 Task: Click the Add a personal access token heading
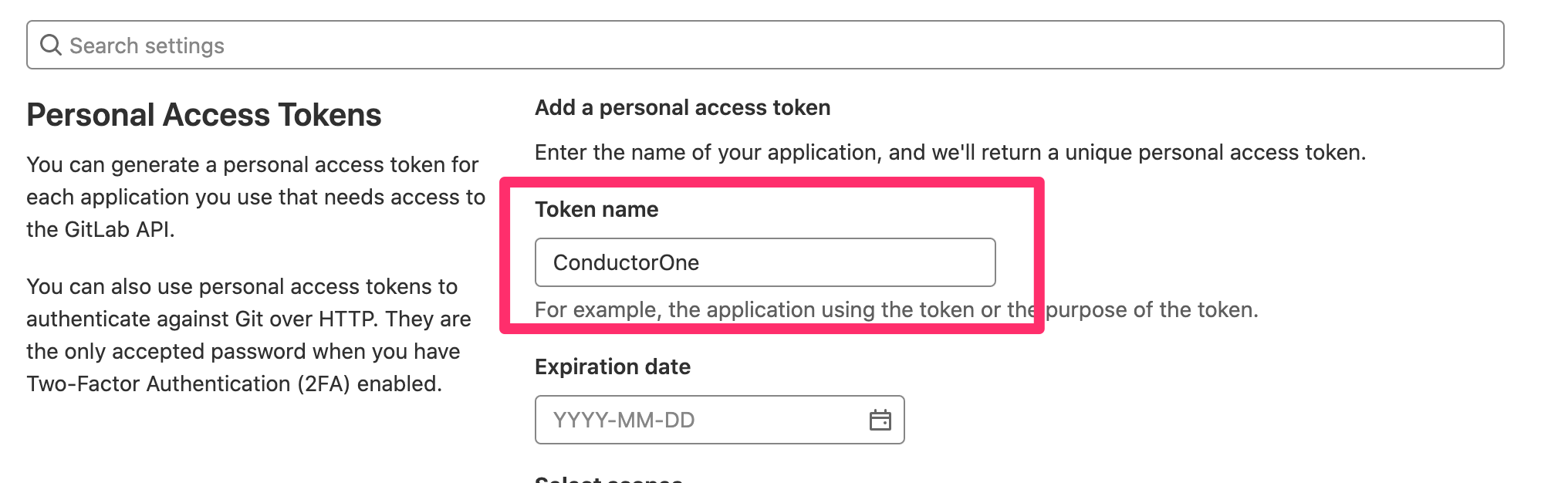click(x=683, y=107)
